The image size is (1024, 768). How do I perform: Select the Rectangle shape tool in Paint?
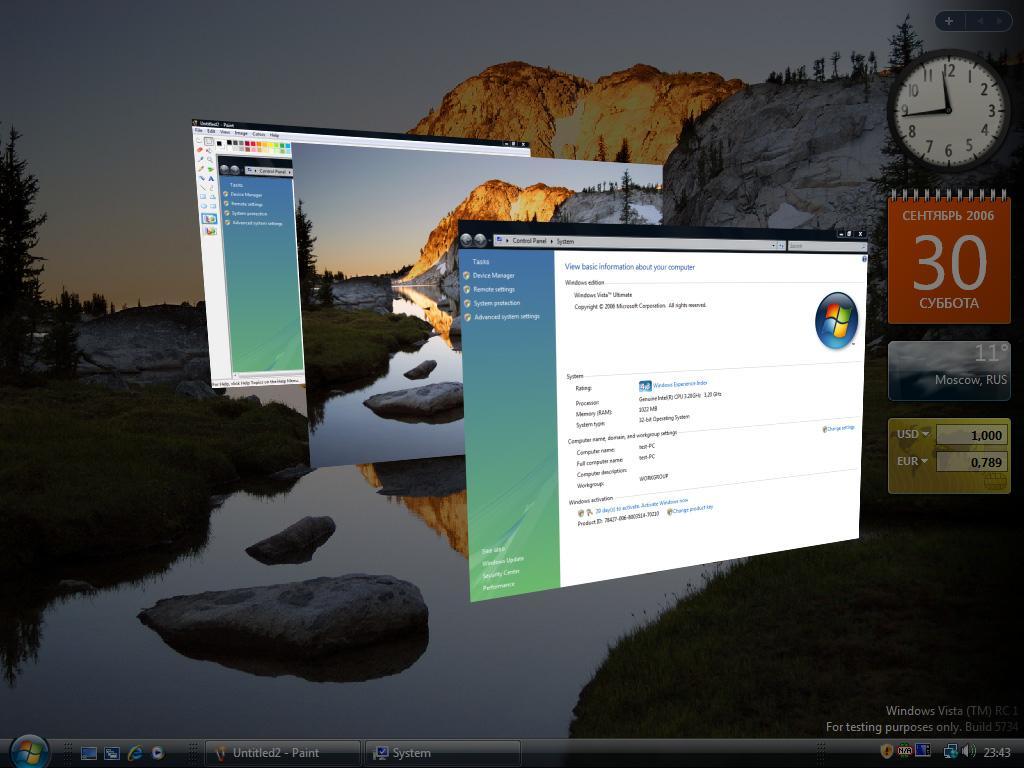(x=203, y=197)
